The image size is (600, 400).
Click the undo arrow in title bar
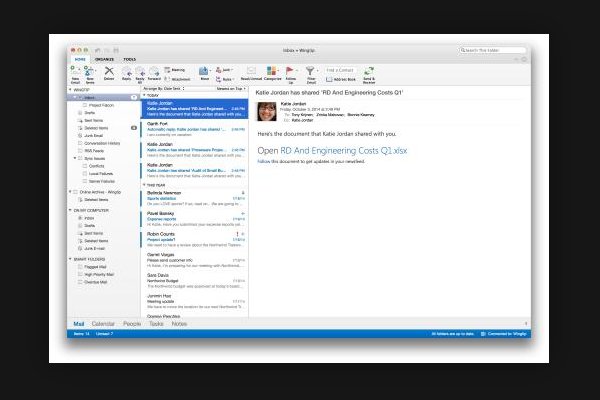98,50
